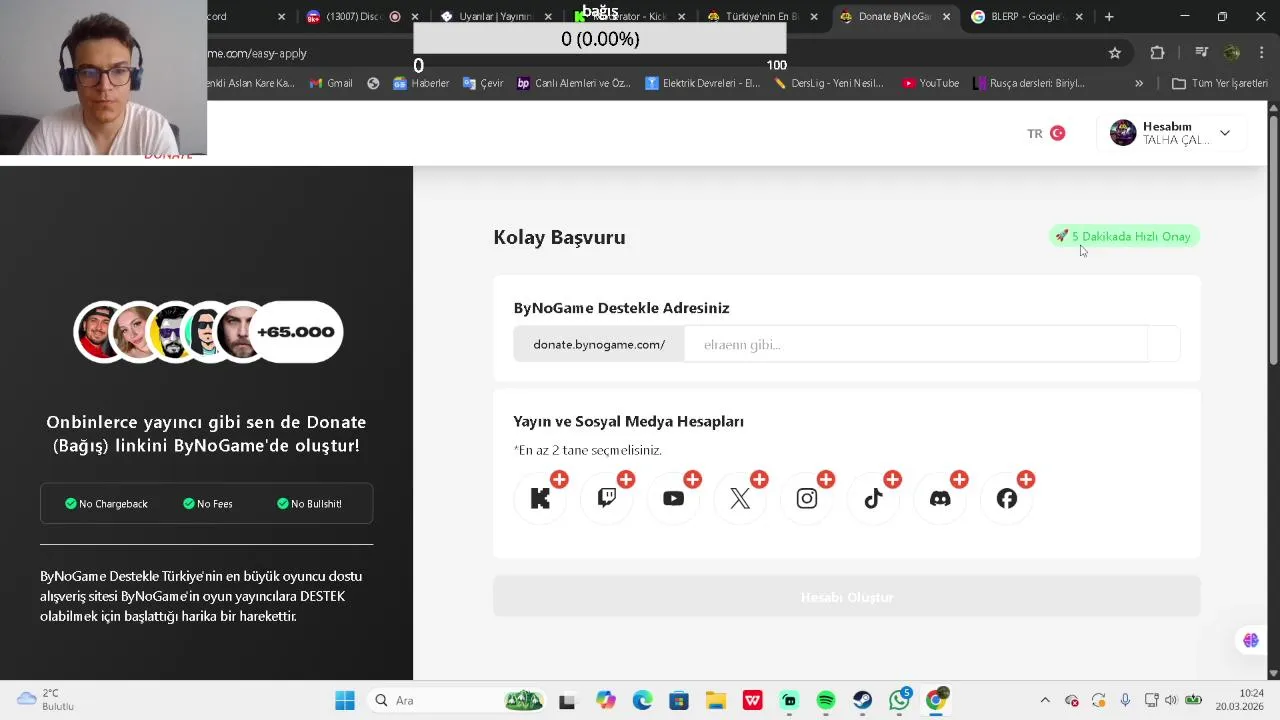This screenshot has height=720, width=1280.
Task: Switch language with the TR flag
Action: pos(1046,133)
